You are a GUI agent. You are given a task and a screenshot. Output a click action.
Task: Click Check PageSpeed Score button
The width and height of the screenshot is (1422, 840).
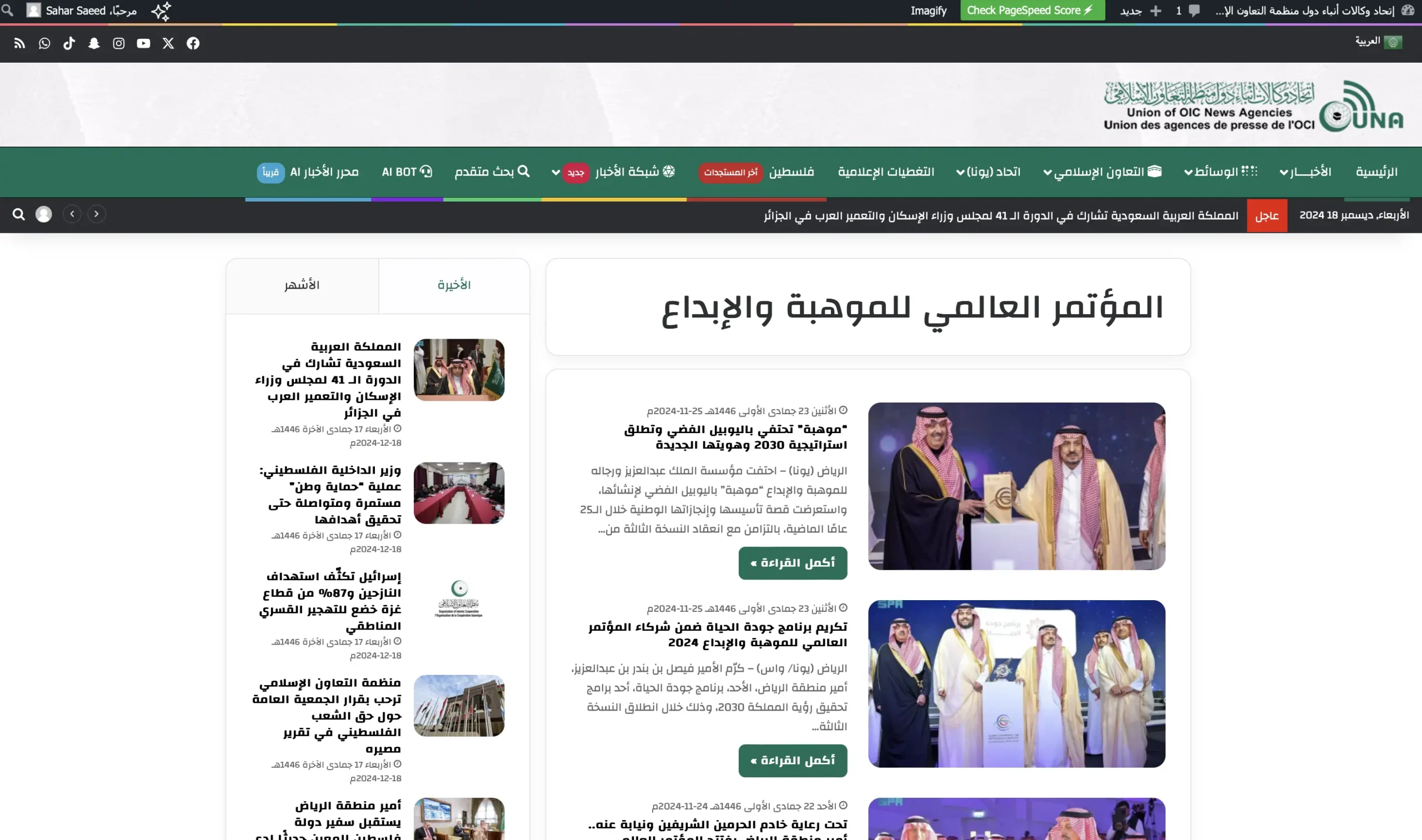[x=1032, y=10]
